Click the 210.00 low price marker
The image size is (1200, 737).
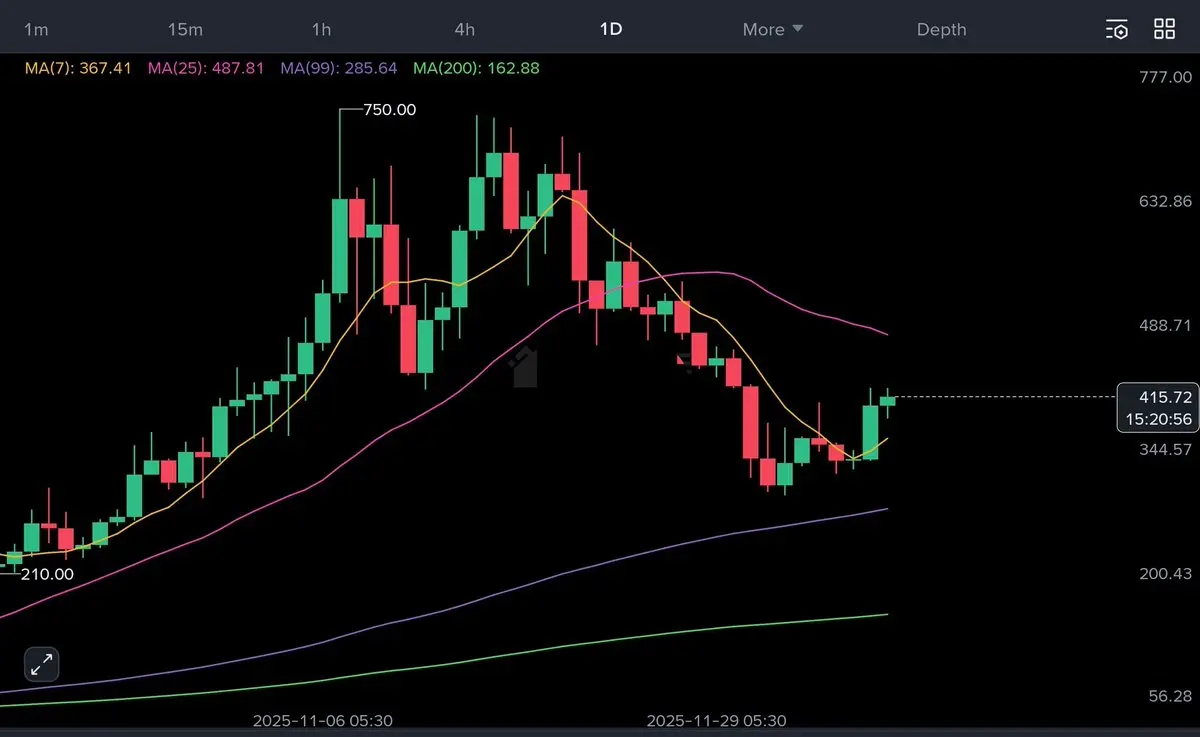click(47, 574)
